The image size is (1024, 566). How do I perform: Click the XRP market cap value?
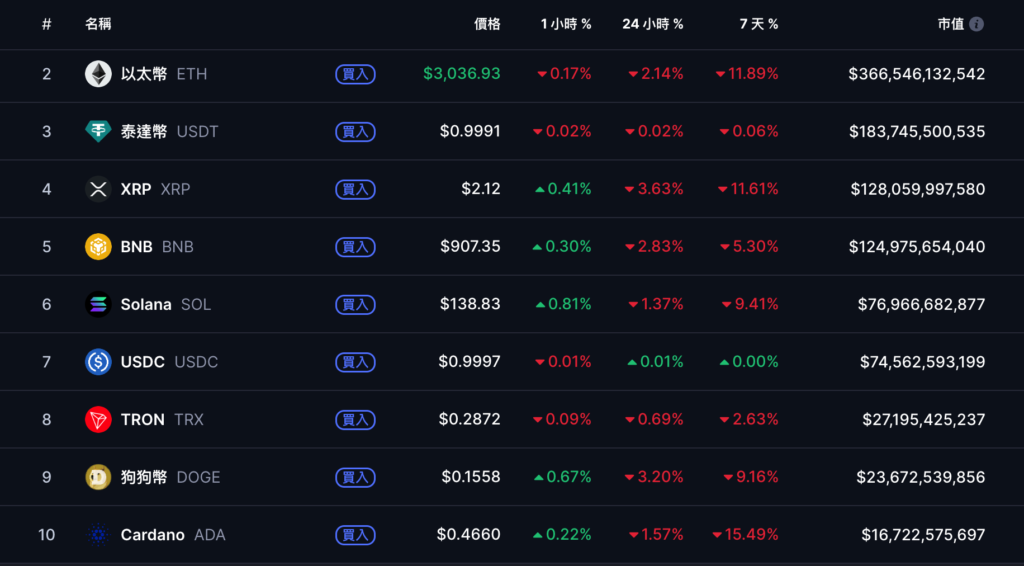(917, 189)
